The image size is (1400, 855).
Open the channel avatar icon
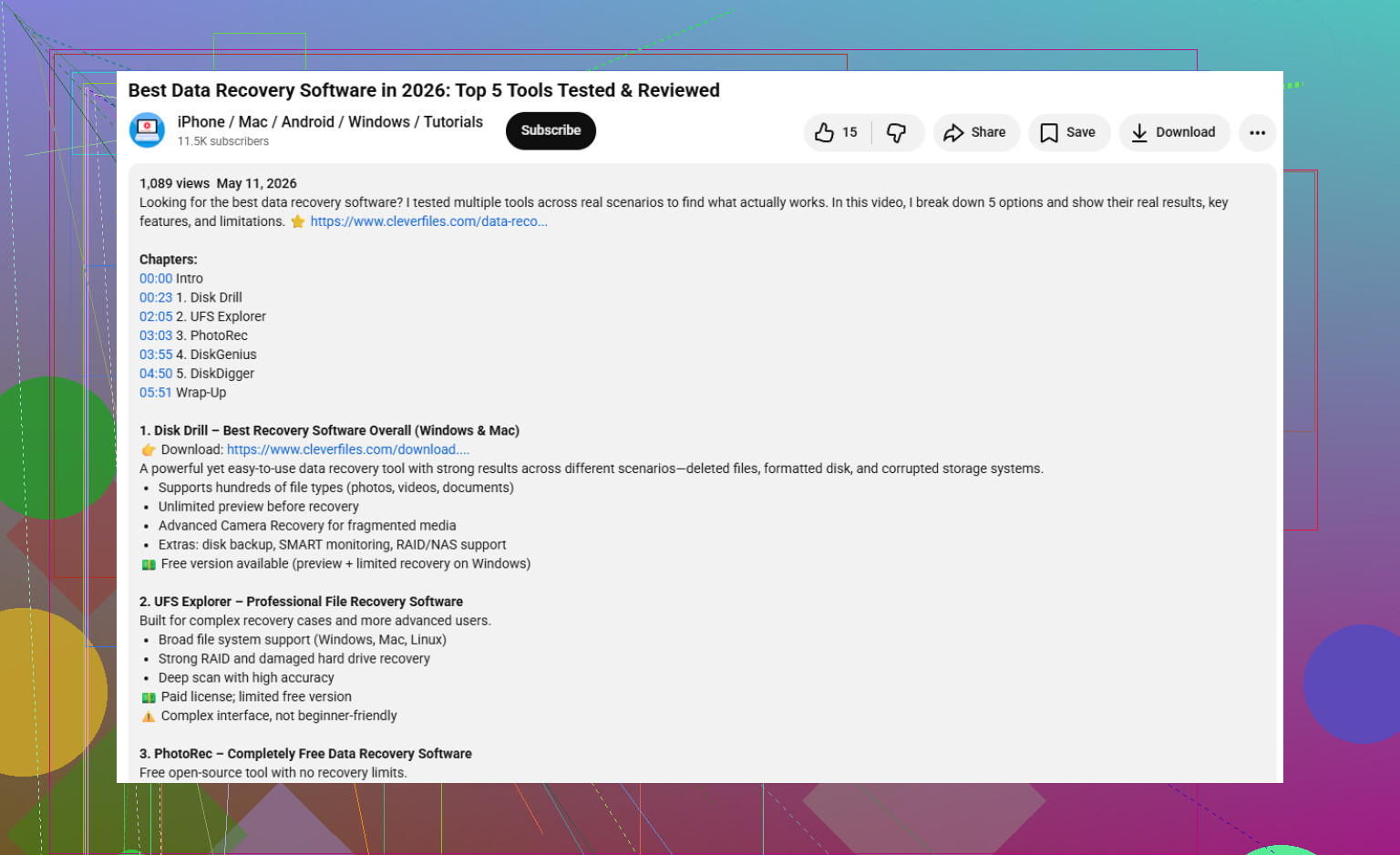pos(147,130)
